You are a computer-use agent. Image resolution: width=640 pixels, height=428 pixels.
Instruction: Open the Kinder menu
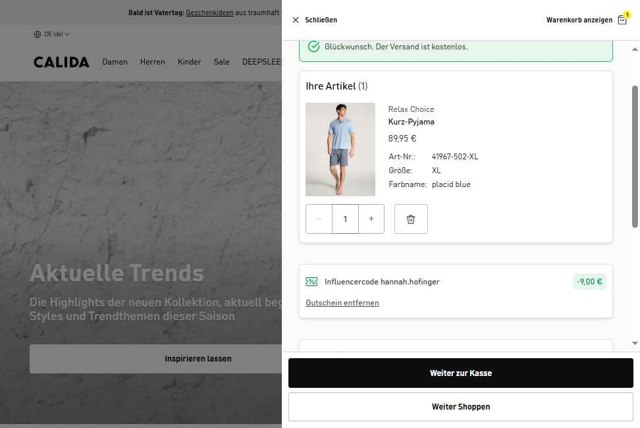[189, 62]
